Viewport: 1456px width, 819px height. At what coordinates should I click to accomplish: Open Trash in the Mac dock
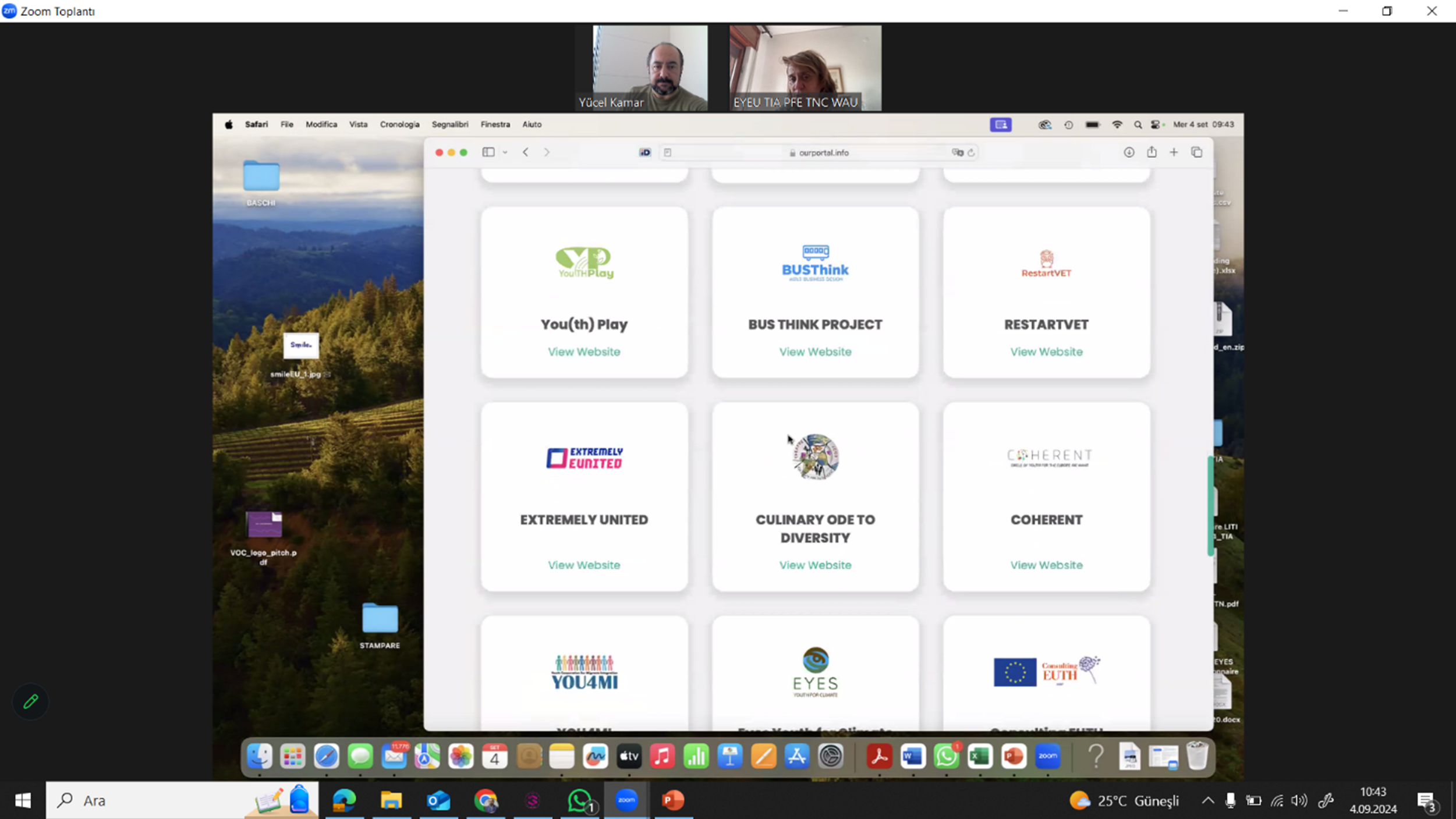tap(1197, 755)
